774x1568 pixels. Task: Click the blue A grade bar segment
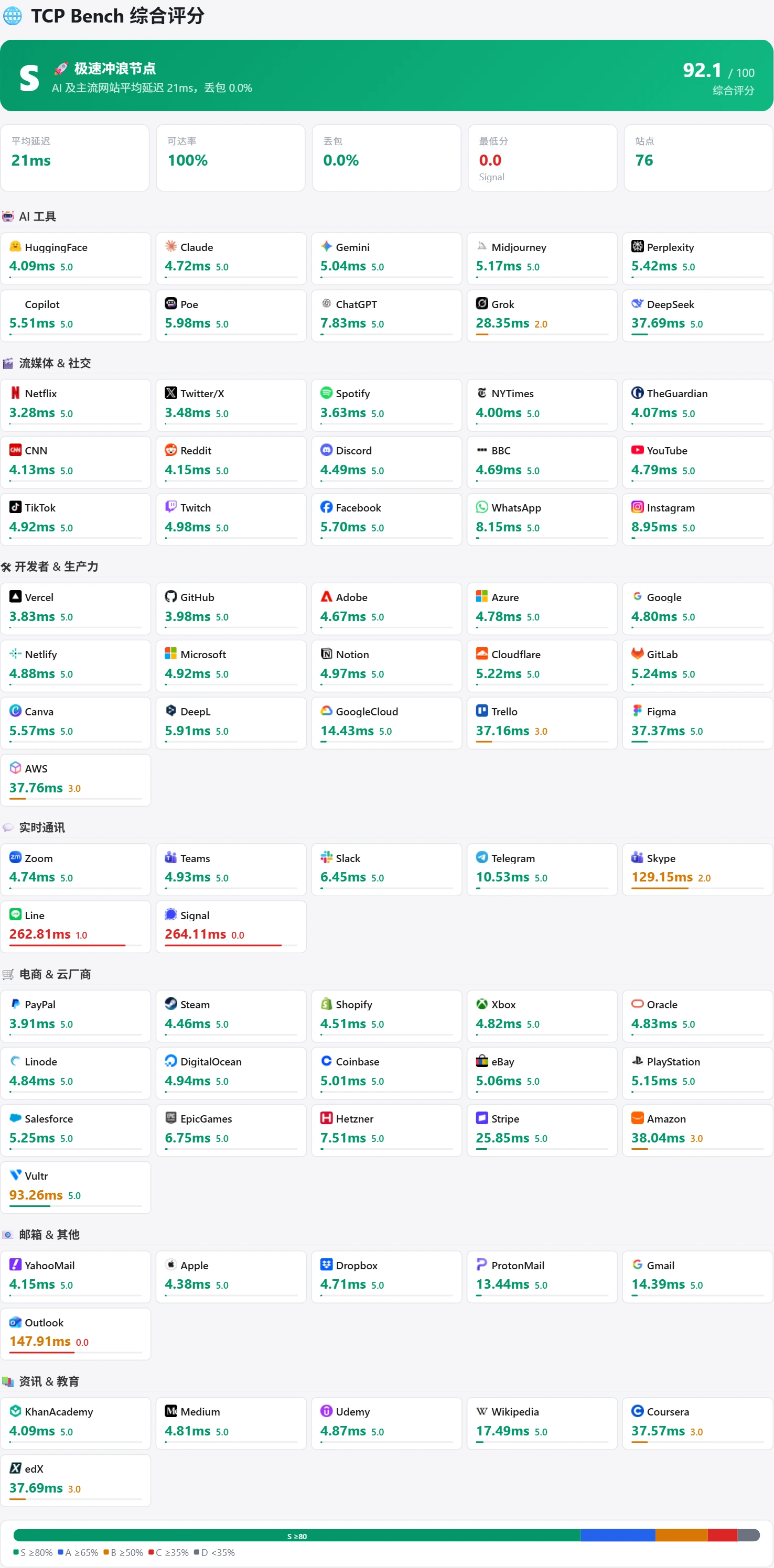618,1535
